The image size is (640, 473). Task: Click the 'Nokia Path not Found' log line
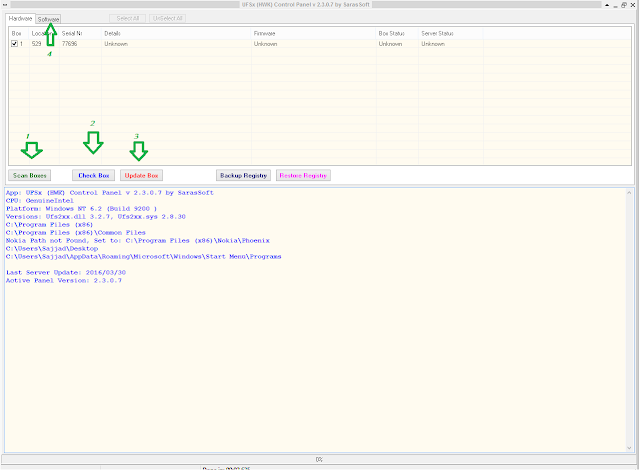[x=138, y=241]
